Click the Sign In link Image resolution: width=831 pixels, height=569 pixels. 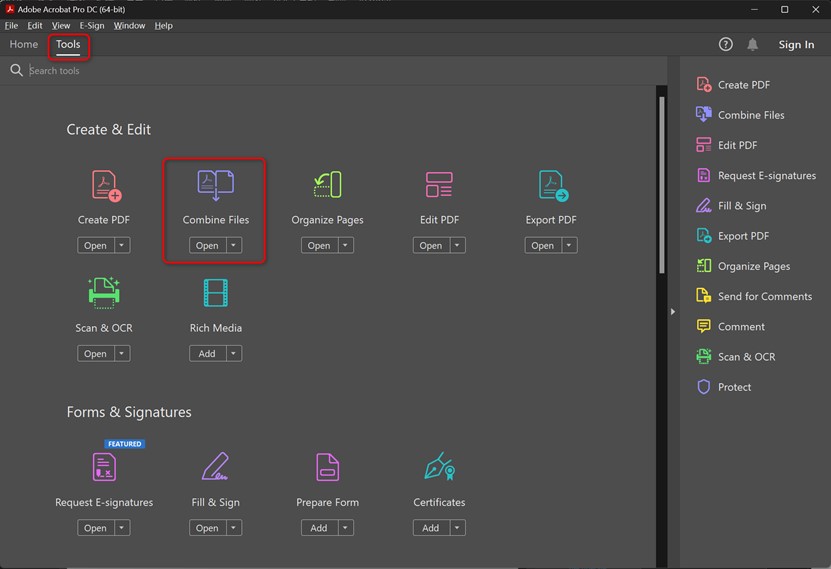pyautogui.click(x=796, y=45)
